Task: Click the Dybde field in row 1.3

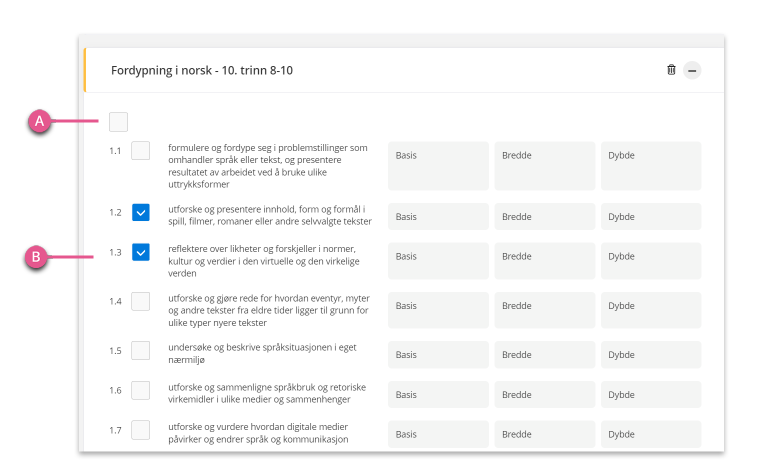Action: tap(651, 261)
